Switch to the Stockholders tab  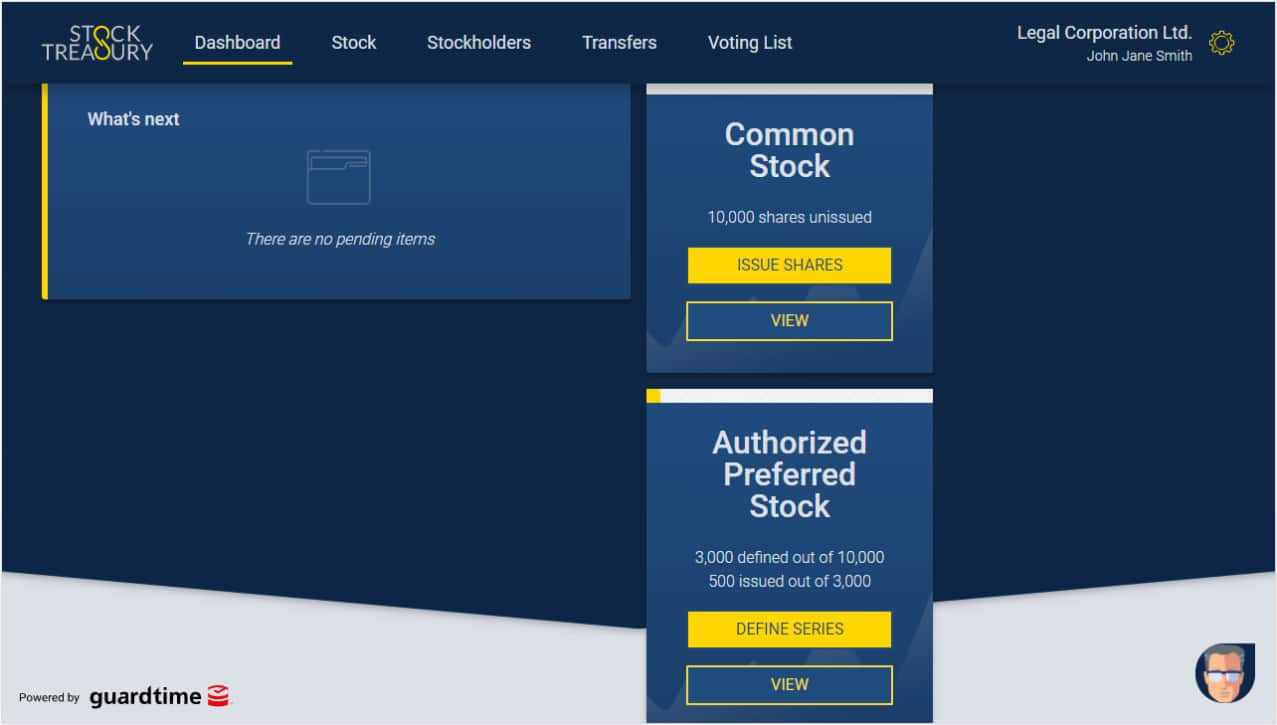pyautogui.click(x=479, y=43)
